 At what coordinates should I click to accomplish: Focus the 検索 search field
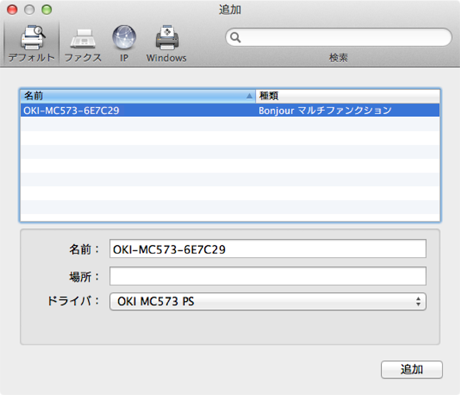click(x=339, y=37)
